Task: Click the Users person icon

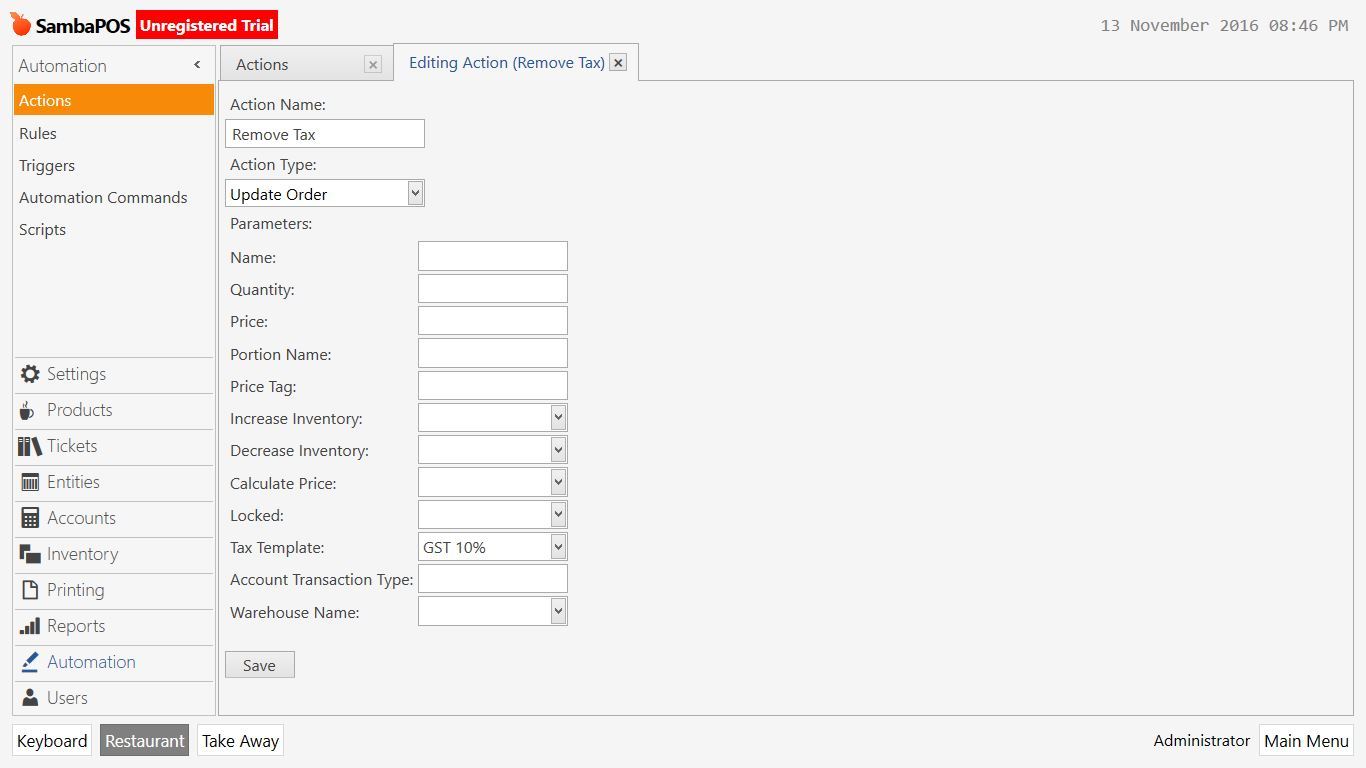Action: pyautogui.click(x=30, y=698)
